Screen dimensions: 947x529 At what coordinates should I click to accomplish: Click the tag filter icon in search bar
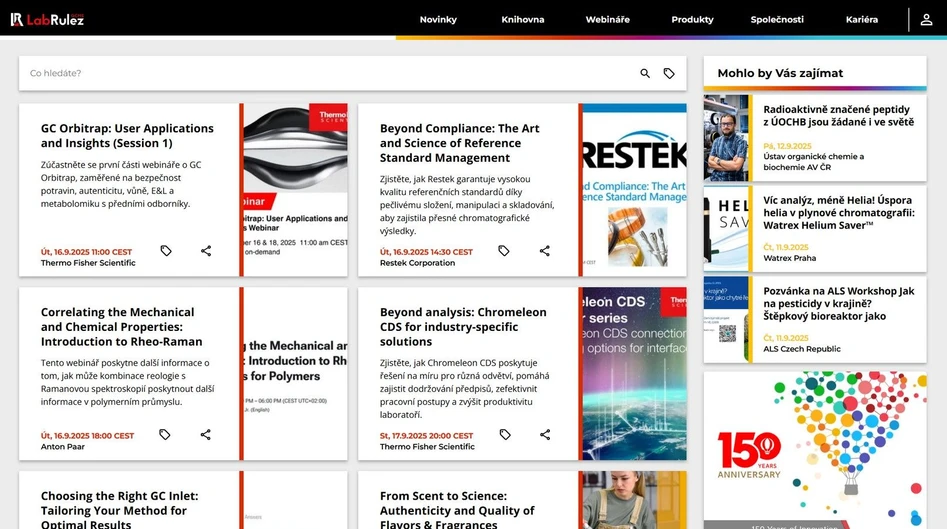(x=669, y=73)
